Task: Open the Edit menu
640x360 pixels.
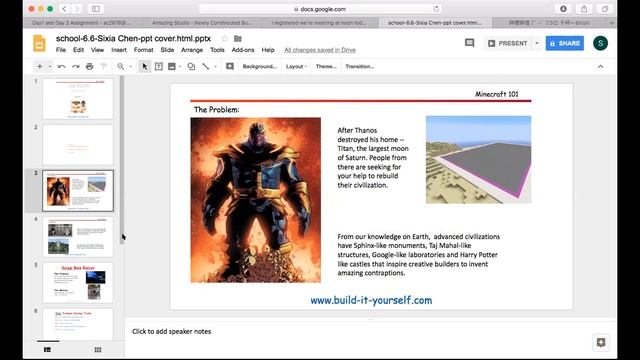Action: coord(78,50)
